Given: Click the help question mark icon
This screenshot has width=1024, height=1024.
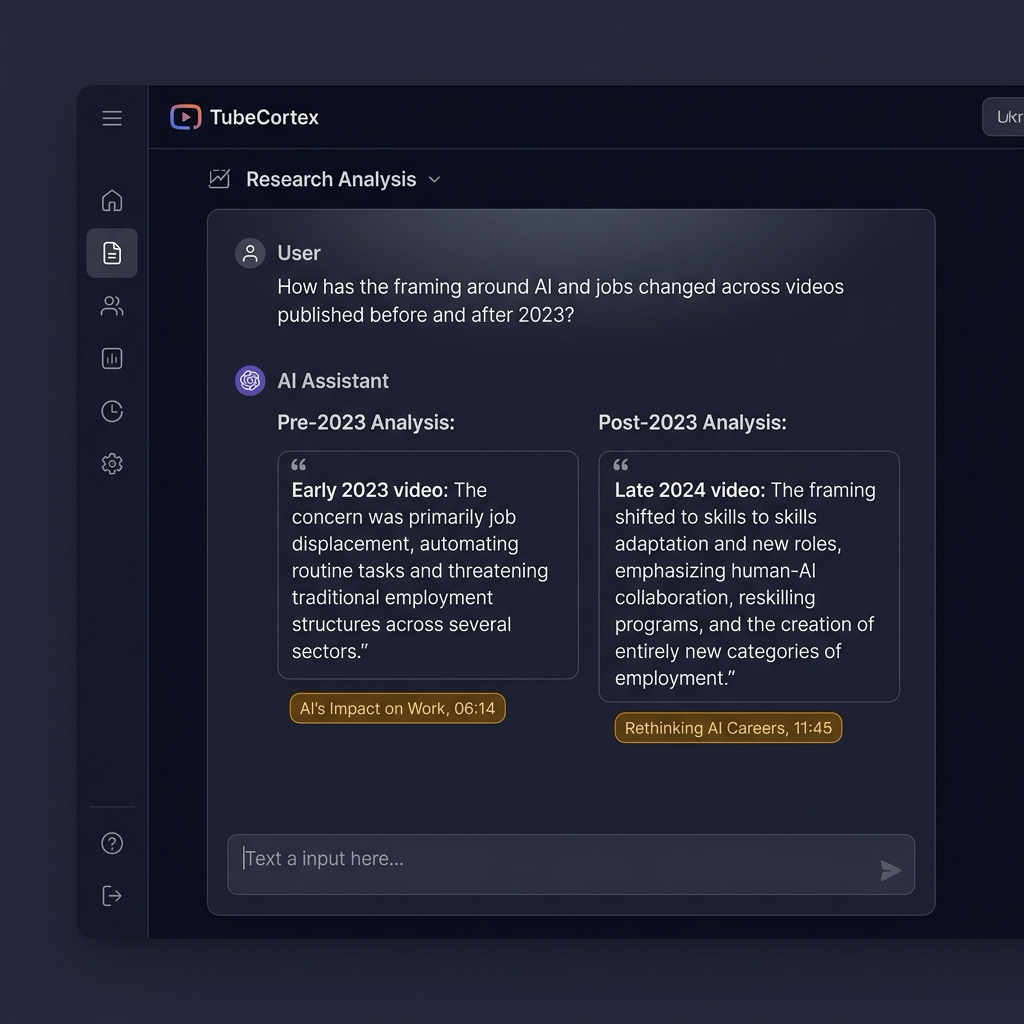Looking at the screenshot, I should pos(112,843).
